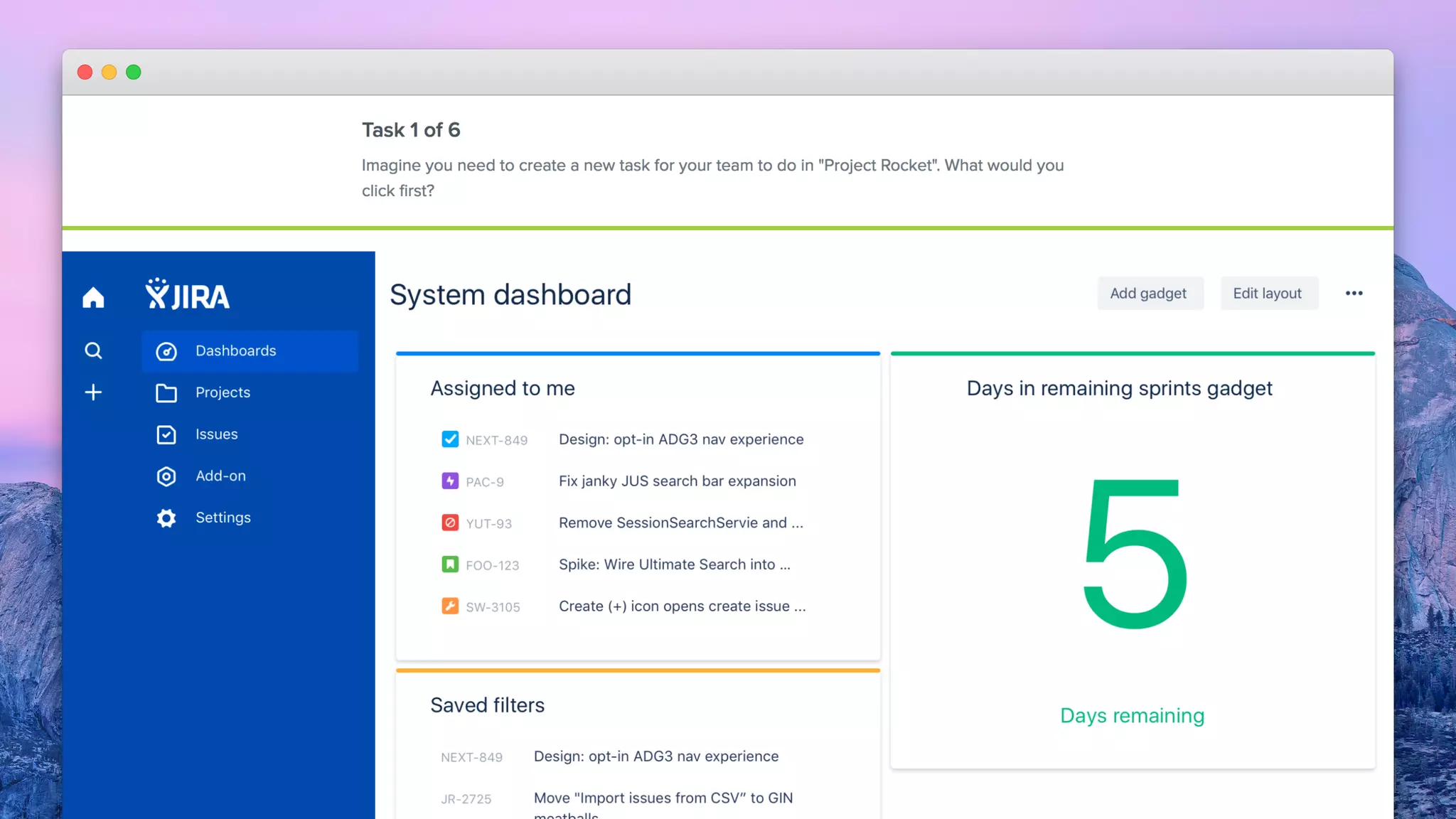
Task: Click the purple lightning icon for PAC-9
Action: [x=450, y=481]
